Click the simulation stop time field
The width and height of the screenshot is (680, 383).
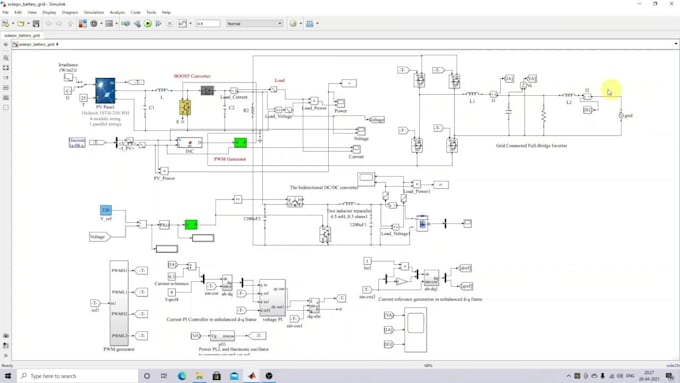(208, 23)
